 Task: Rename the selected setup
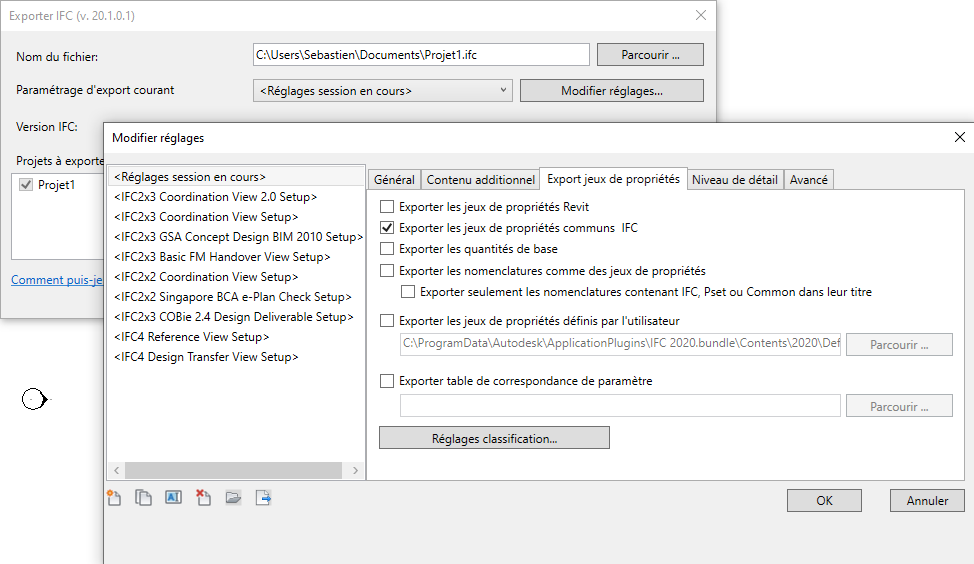coord(173,498)
